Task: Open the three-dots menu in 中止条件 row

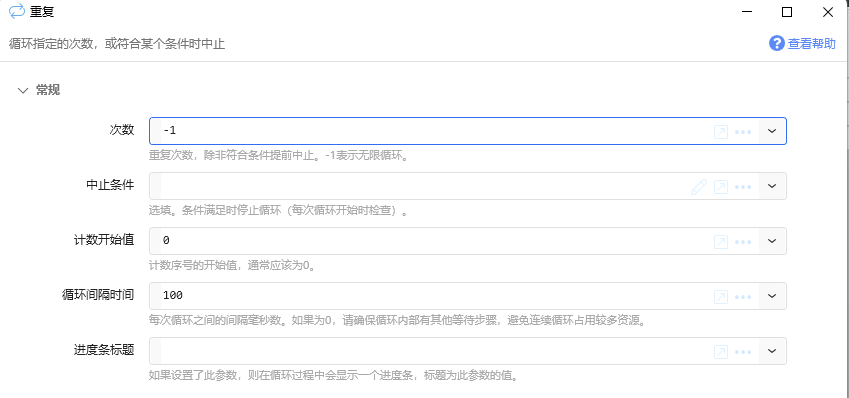Action: point(743,187)
